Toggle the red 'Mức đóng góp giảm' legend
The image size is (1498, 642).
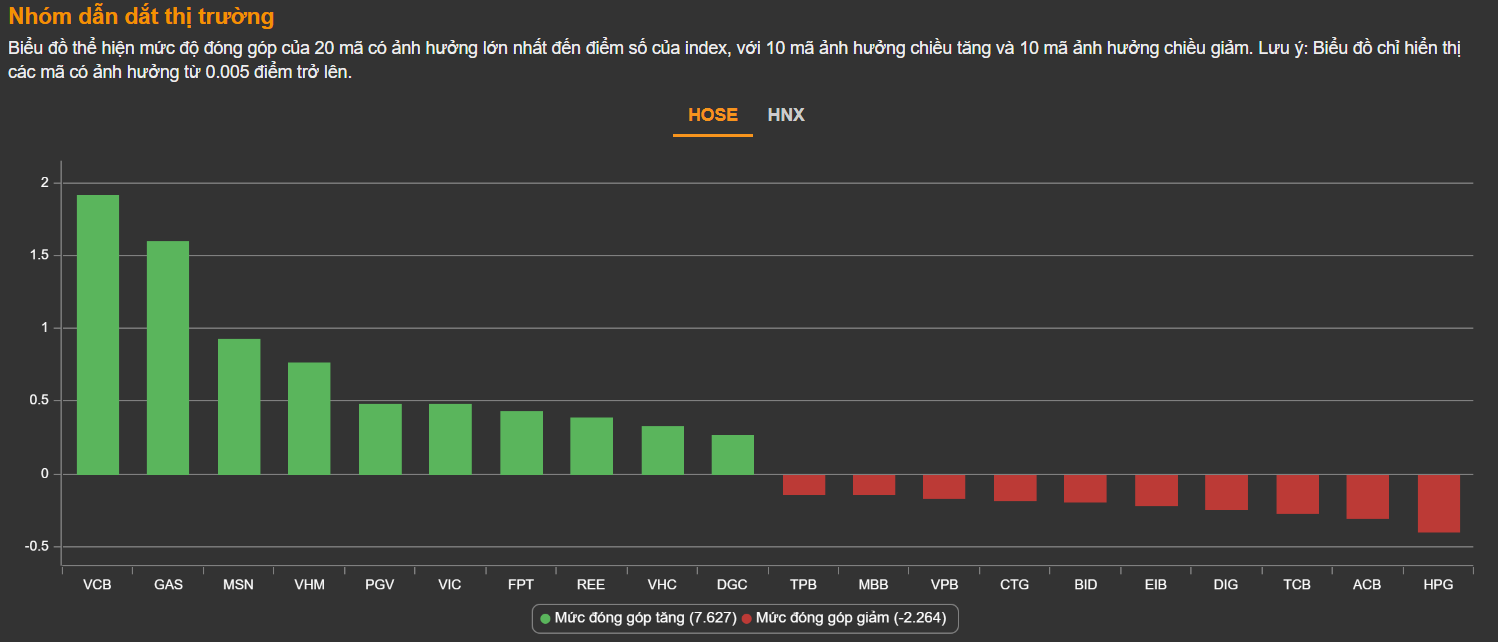[850, 618]
